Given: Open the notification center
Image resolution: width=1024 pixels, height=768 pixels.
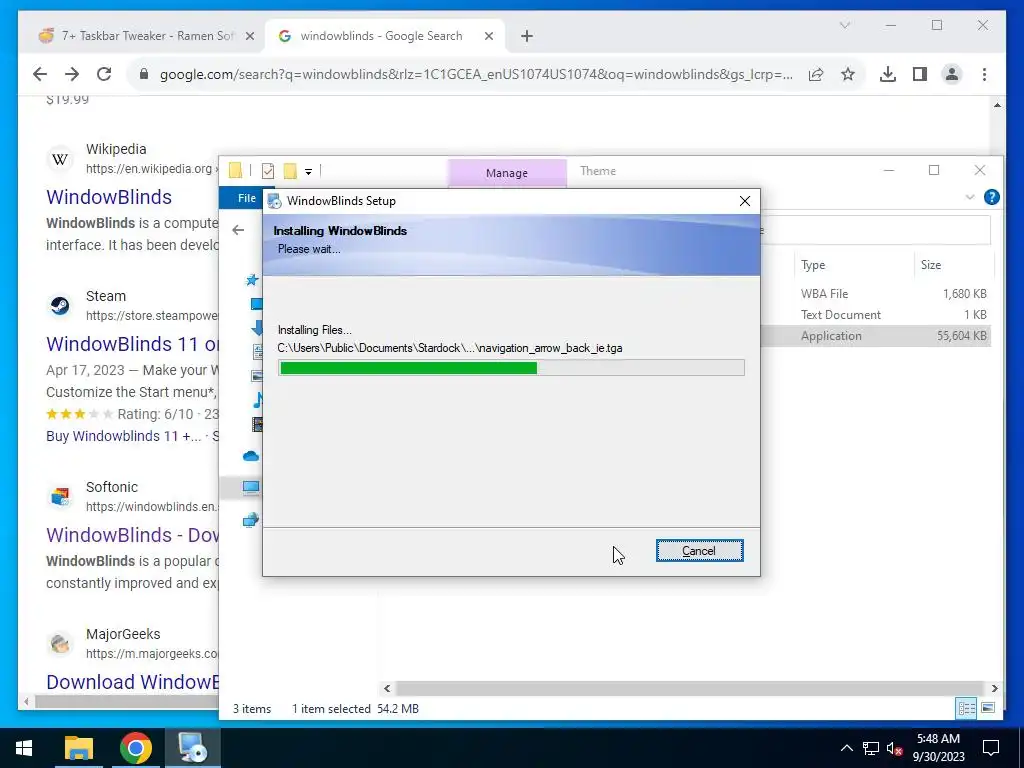Looking at the screenshot, I should point(991,748).
